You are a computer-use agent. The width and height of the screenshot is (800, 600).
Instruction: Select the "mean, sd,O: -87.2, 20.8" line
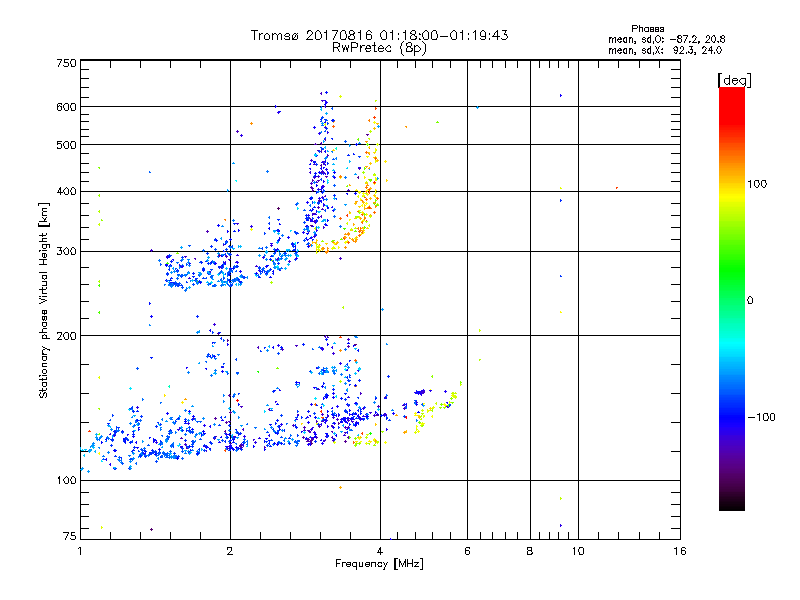(x=666, y=39)
